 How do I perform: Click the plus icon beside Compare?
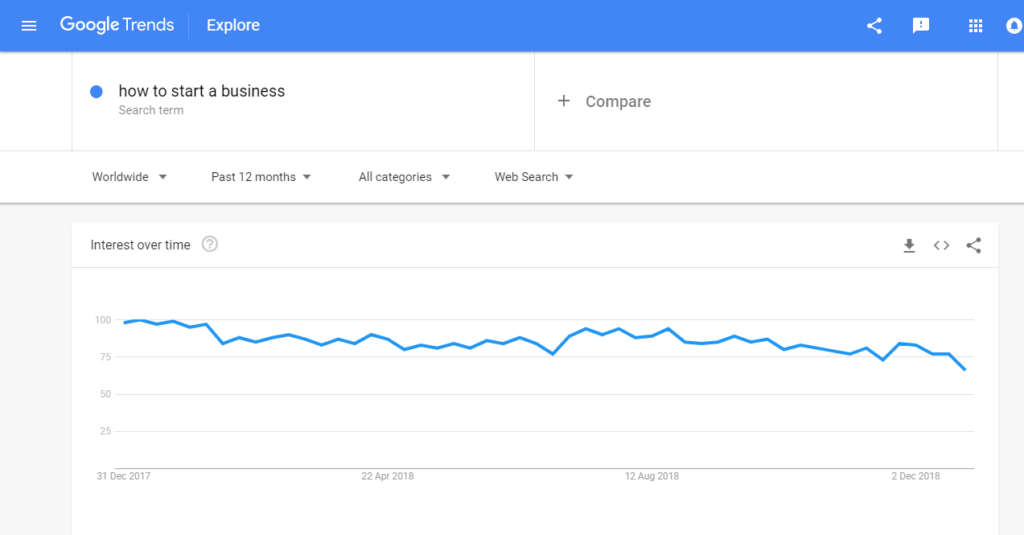point(563,101)
